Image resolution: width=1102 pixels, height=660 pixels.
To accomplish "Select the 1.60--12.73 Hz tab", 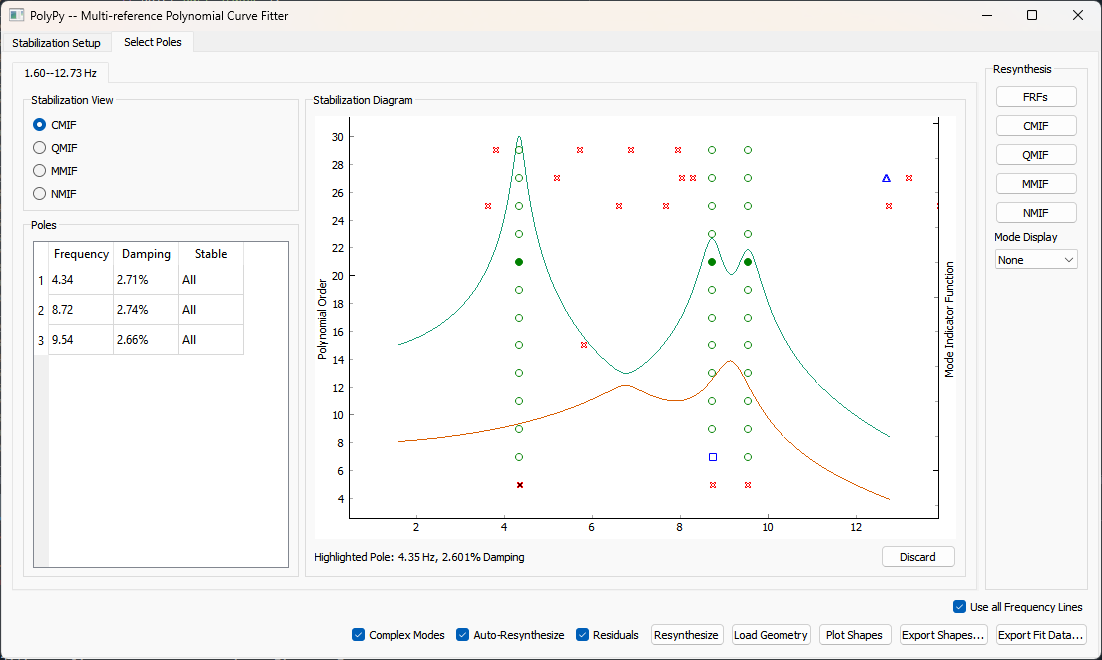I will [x=61, y=73].
